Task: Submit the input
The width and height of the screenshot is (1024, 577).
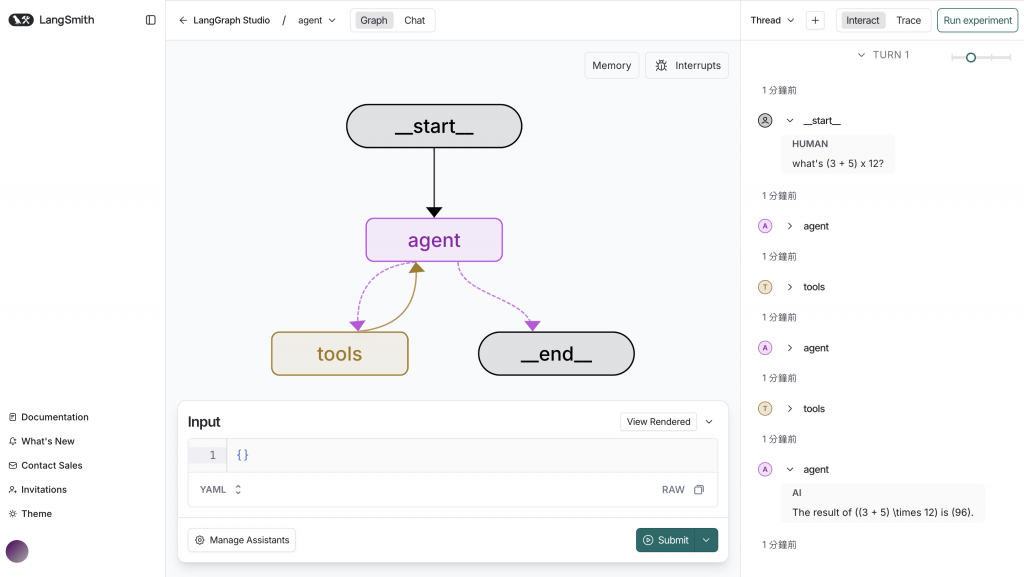Action: click(665, 540)
